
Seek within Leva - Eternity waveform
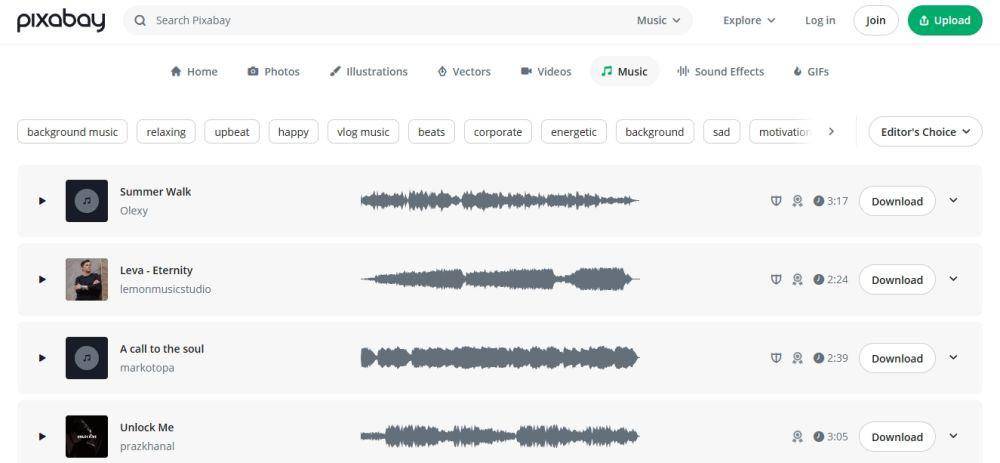tap(499, 279)
